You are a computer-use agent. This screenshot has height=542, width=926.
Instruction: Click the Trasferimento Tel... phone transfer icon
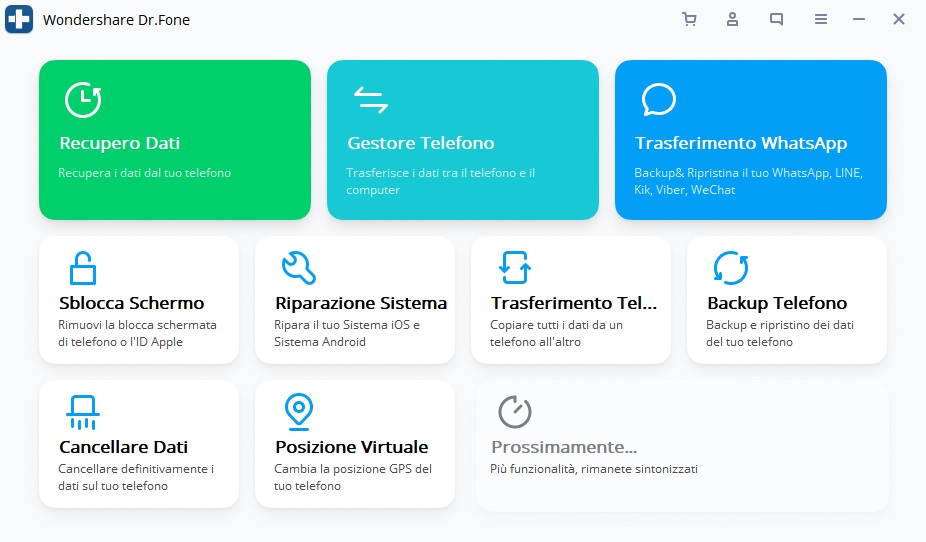(515, 268)
